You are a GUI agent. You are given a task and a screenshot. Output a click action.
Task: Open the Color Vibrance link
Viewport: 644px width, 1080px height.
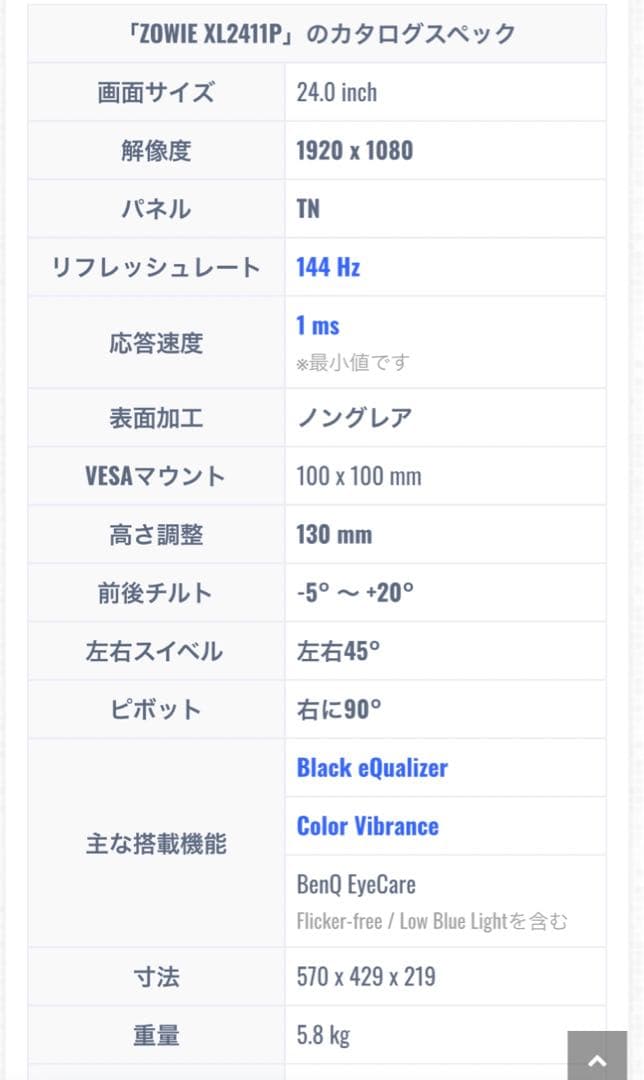(367, 826)
